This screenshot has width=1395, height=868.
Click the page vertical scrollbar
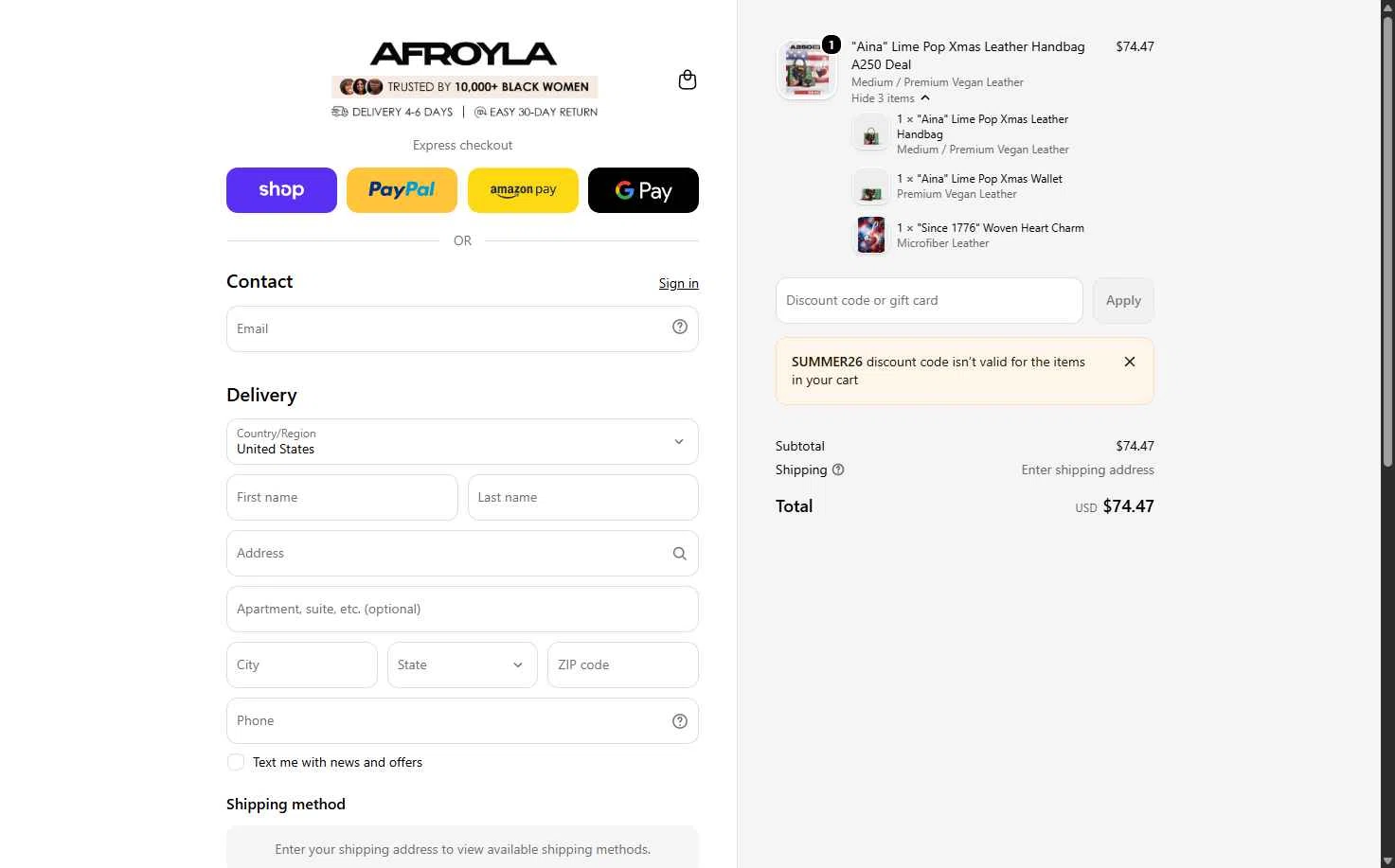tap(1387, 241)
